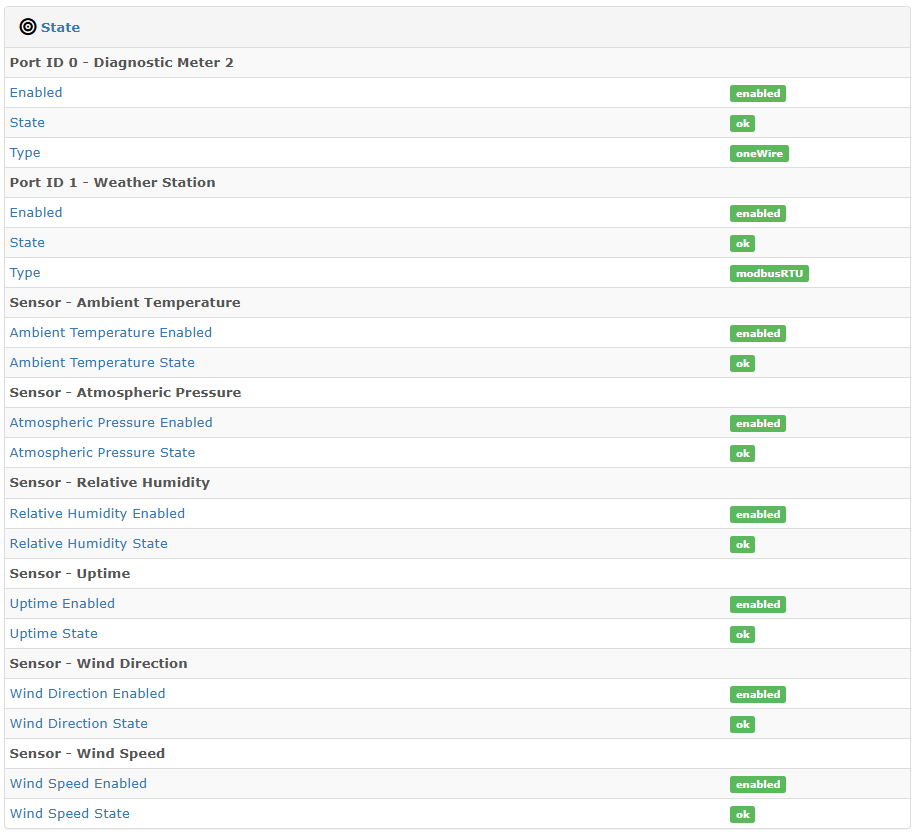Click the Wind Speed Enabled link
The width and height of the screenshot is (920, 835).
78,784
